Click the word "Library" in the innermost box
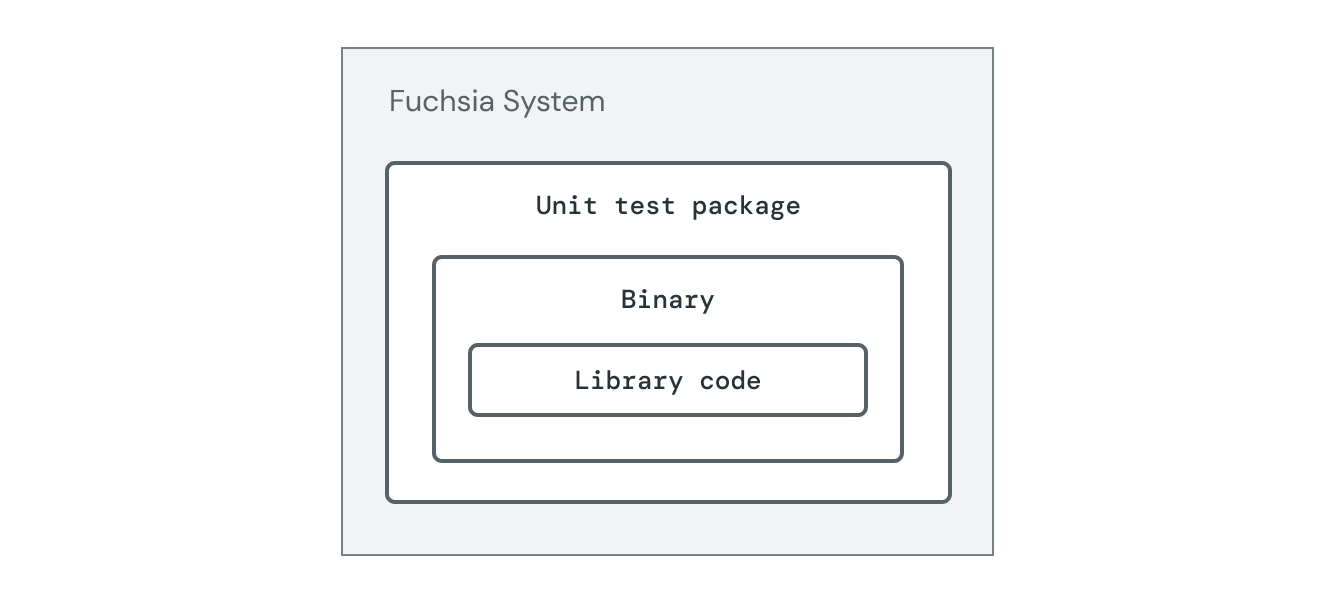Image resolution: width=1336 pixels, height=600 pixels. [x=629, y=381]
